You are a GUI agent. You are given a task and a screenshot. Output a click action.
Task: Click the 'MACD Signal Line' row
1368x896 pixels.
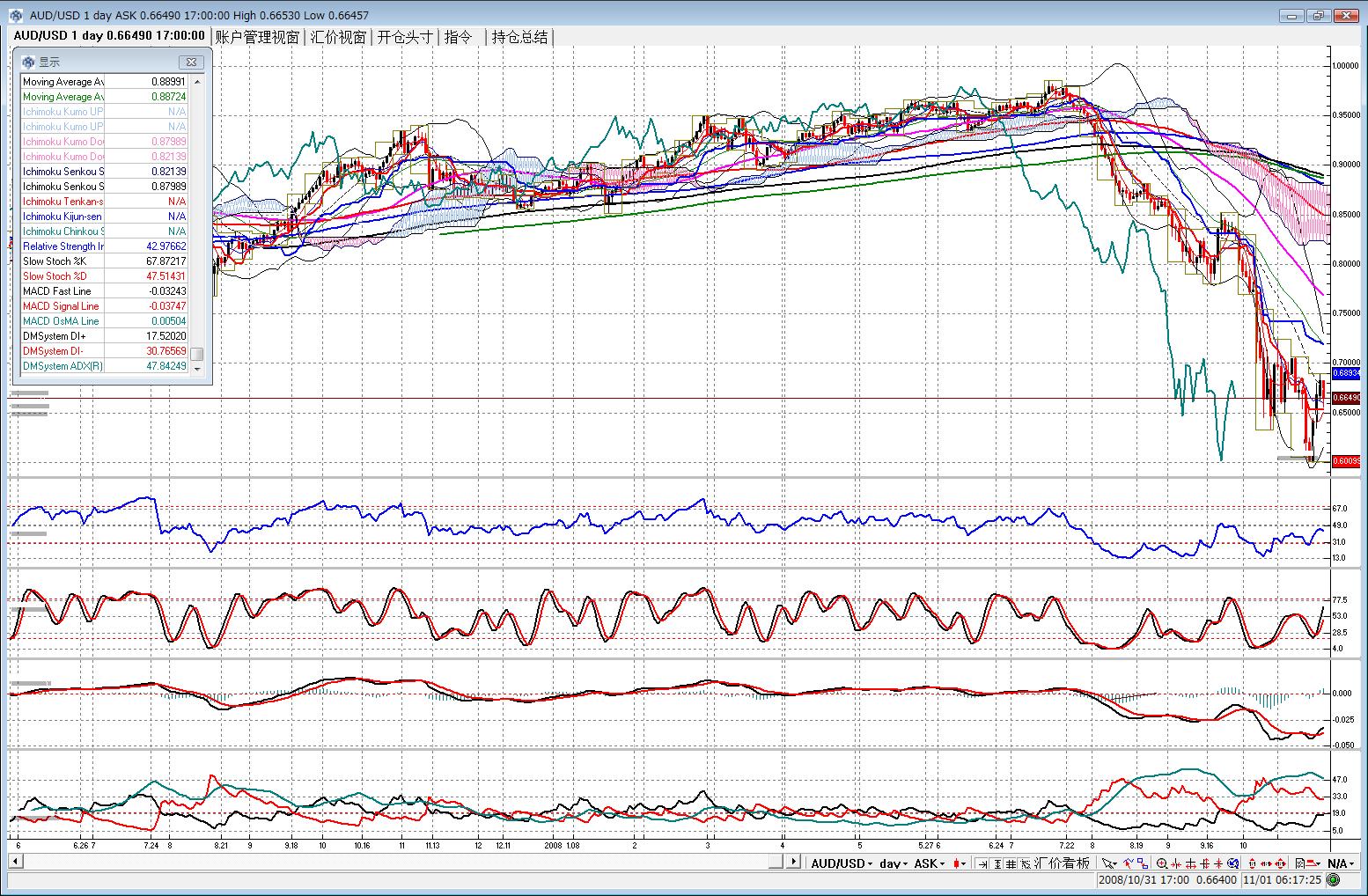[106, 306]
